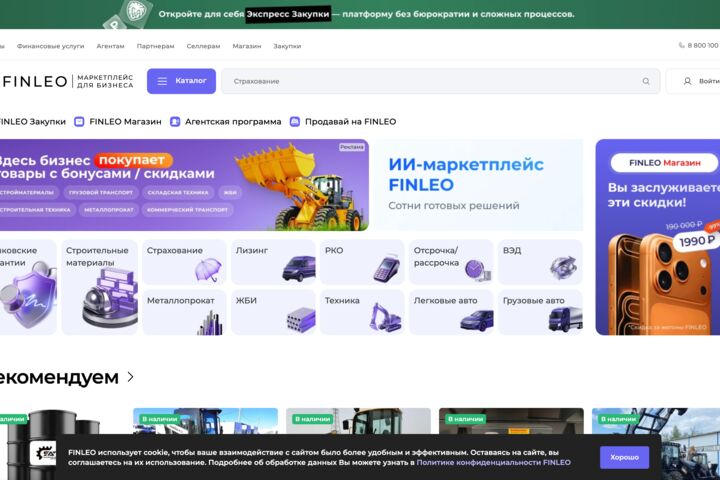This screenshot has width=720, height=480.
Task: Open Легковые авто category tile
Action: 451,312
